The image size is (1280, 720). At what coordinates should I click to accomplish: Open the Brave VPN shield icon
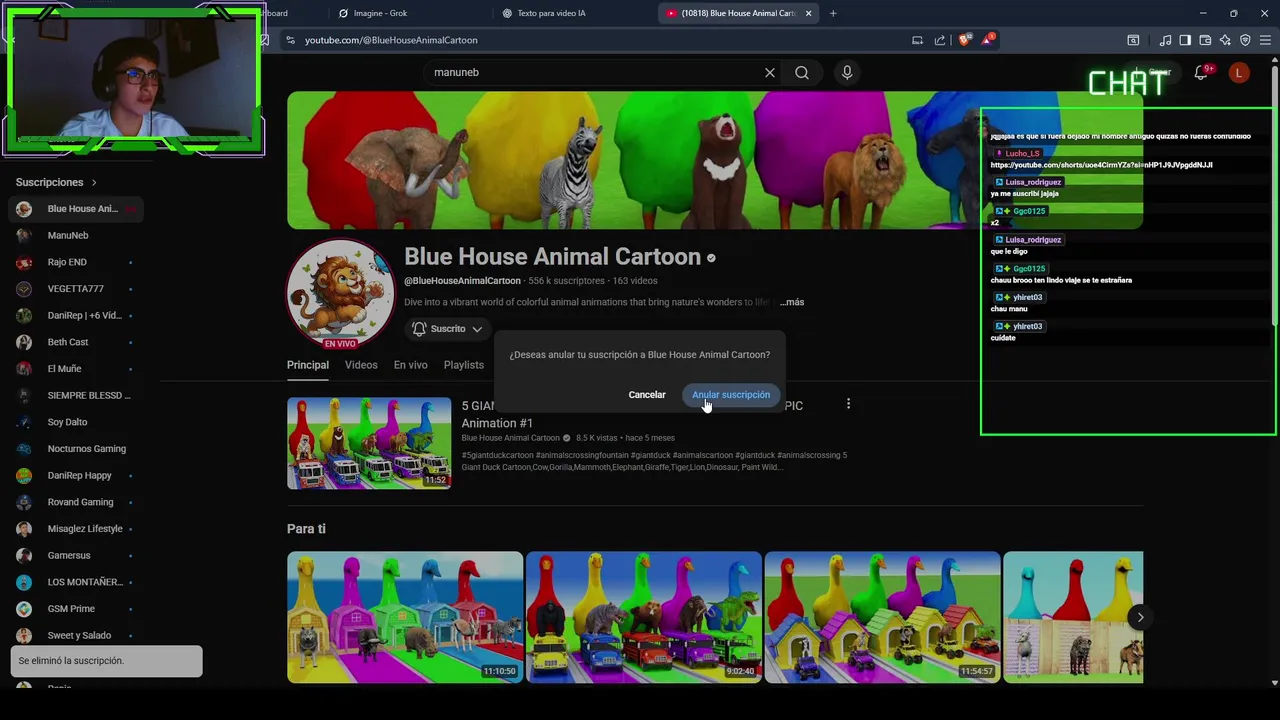[1245, 40]
